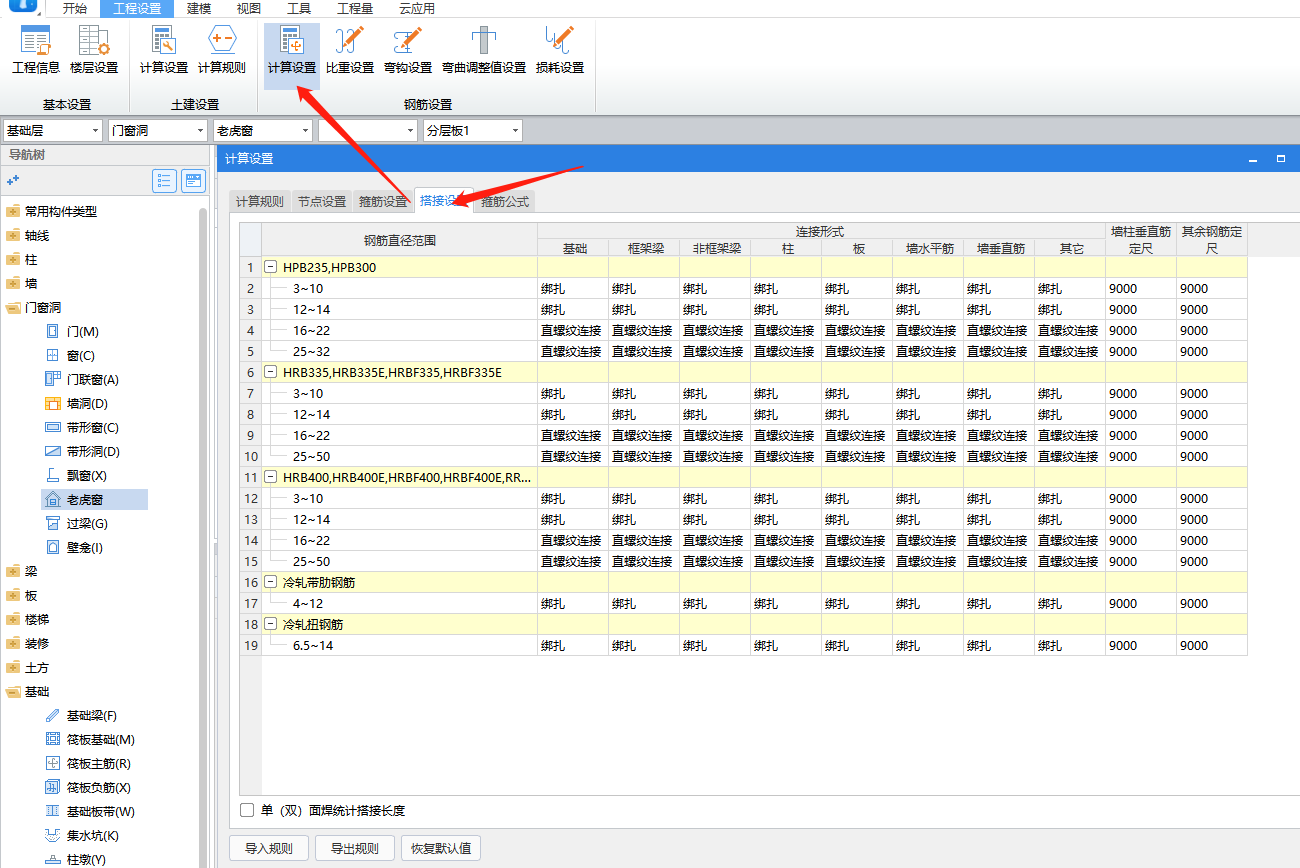Screen dimensions: 1300x868
Task: Open 楼层设置 floor settings icon
Action: [x=94, y=50]
